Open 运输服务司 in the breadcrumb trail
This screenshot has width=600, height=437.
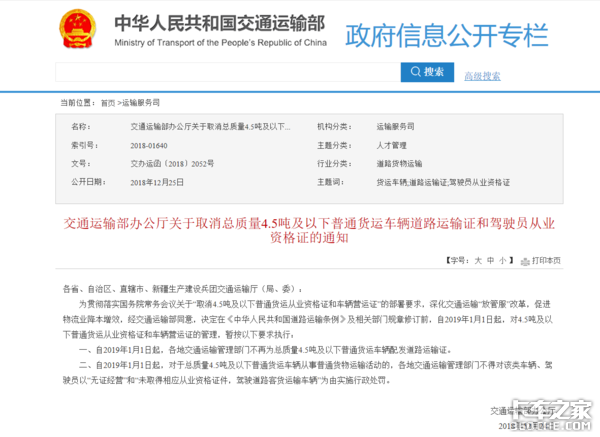tap(143, 102)
